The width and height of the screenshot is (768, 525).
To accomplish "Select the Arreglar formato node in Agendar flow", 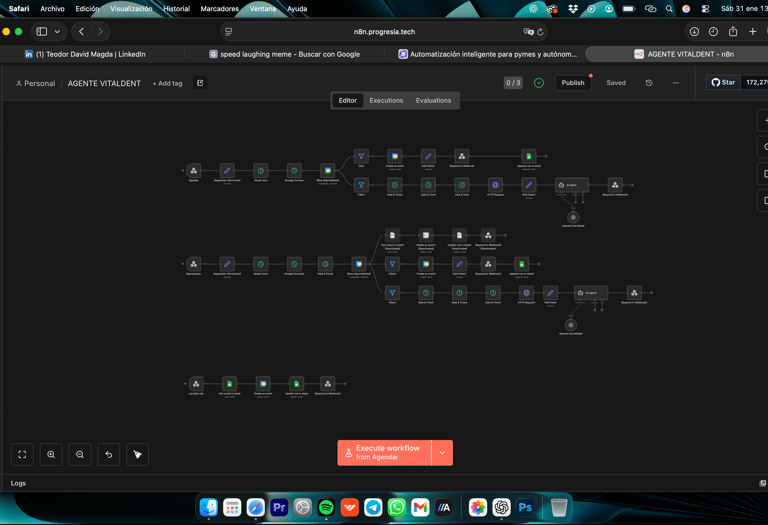I will coord(294,170).
